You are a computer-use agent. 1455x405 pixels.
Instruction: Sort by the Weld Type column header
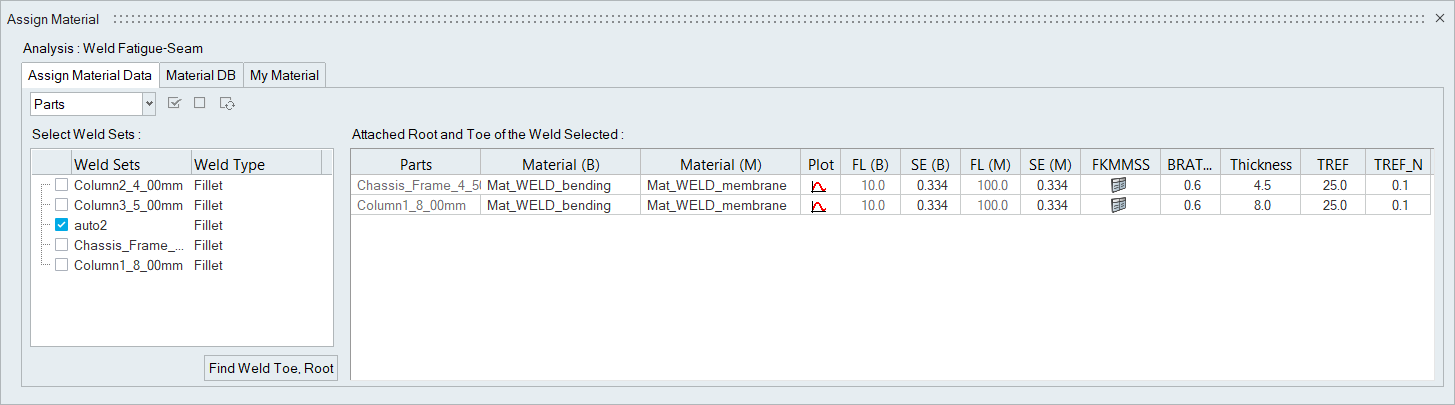(255, 165)
